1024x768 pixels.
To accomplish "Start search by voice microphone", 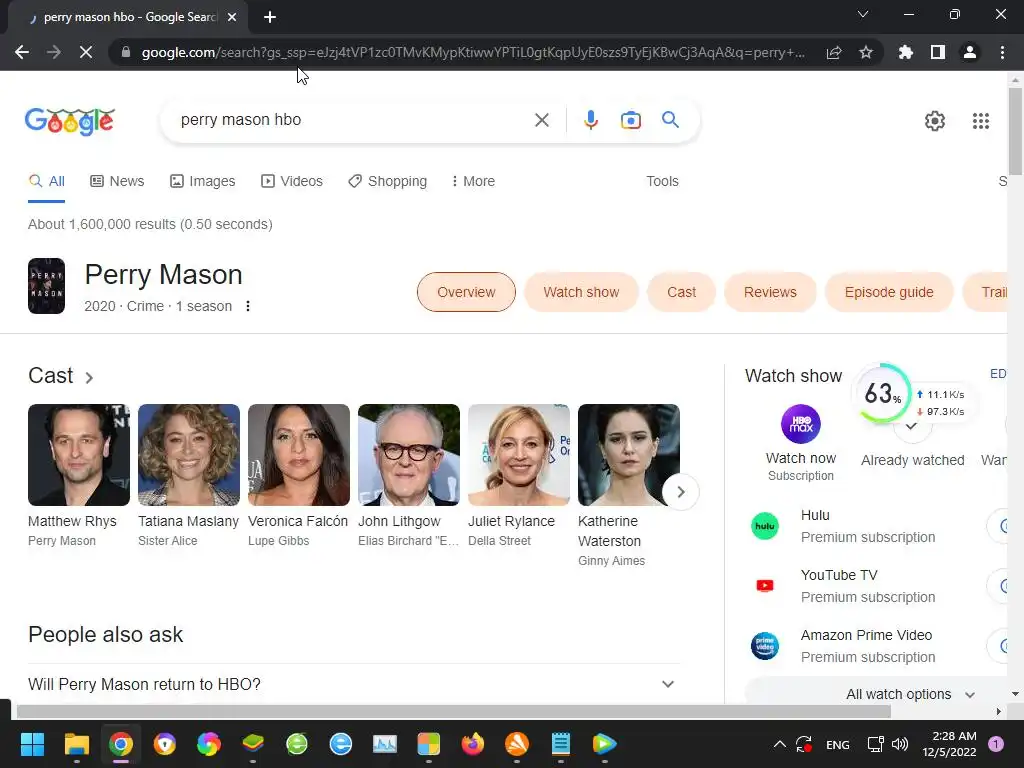I will [x=590, y=120].
